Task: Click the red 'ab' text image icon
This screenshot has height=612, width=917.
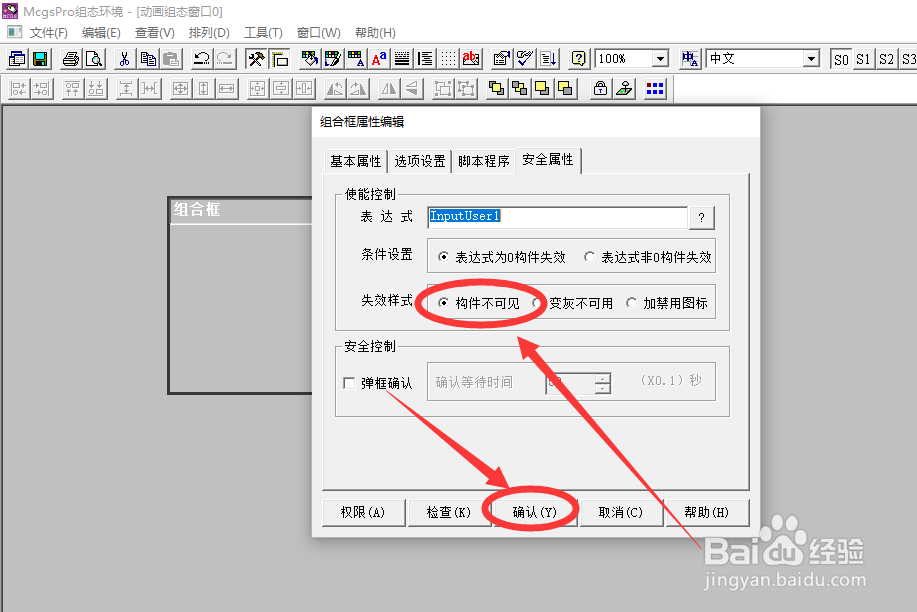Action: (x=471, y=59)
